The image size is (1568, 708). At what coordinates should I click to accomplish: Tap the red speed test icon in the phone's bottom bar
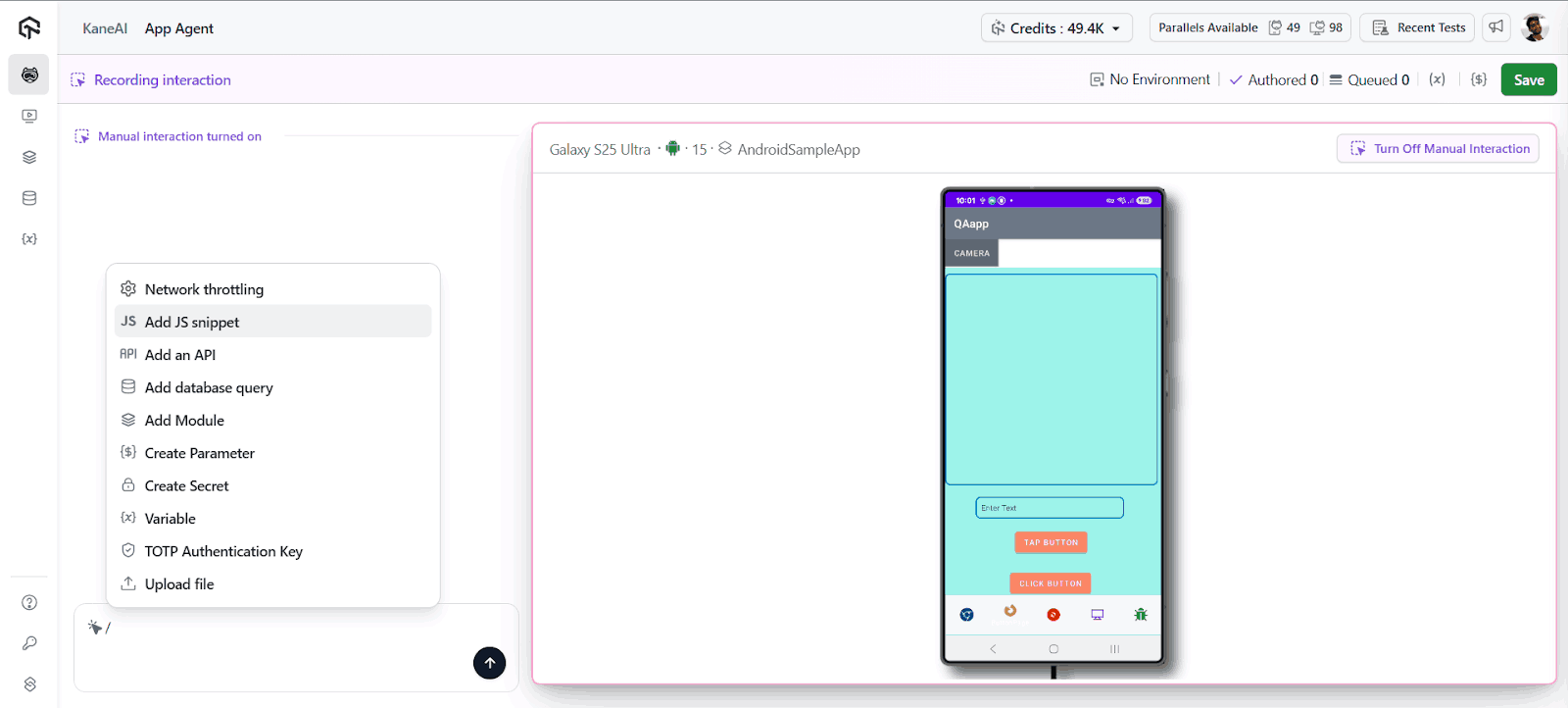(x=1053, y=615)
